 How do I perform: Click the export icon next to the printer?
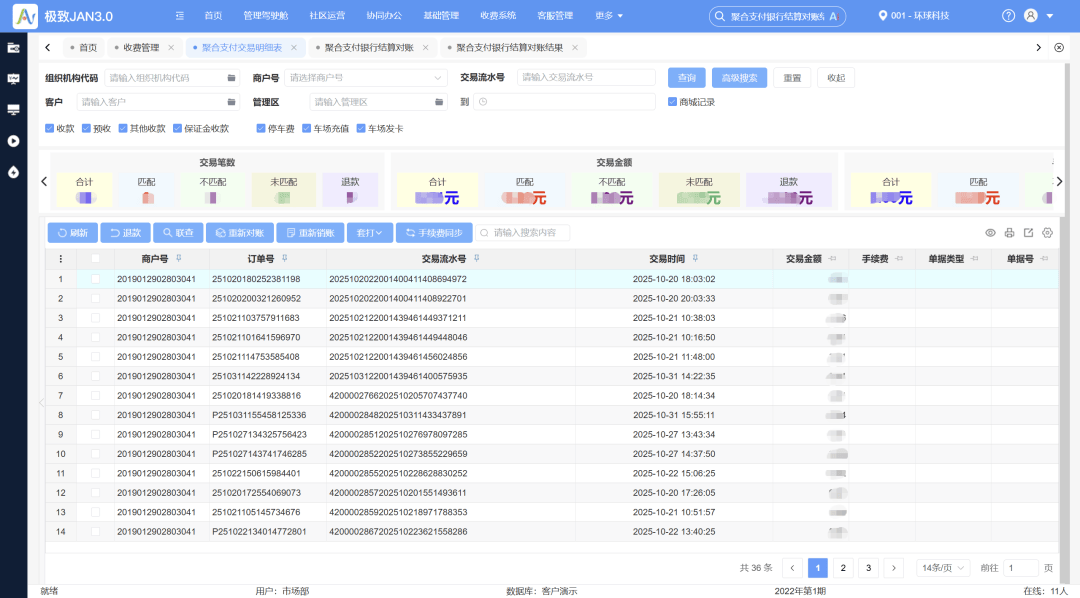click(1028, 233)
